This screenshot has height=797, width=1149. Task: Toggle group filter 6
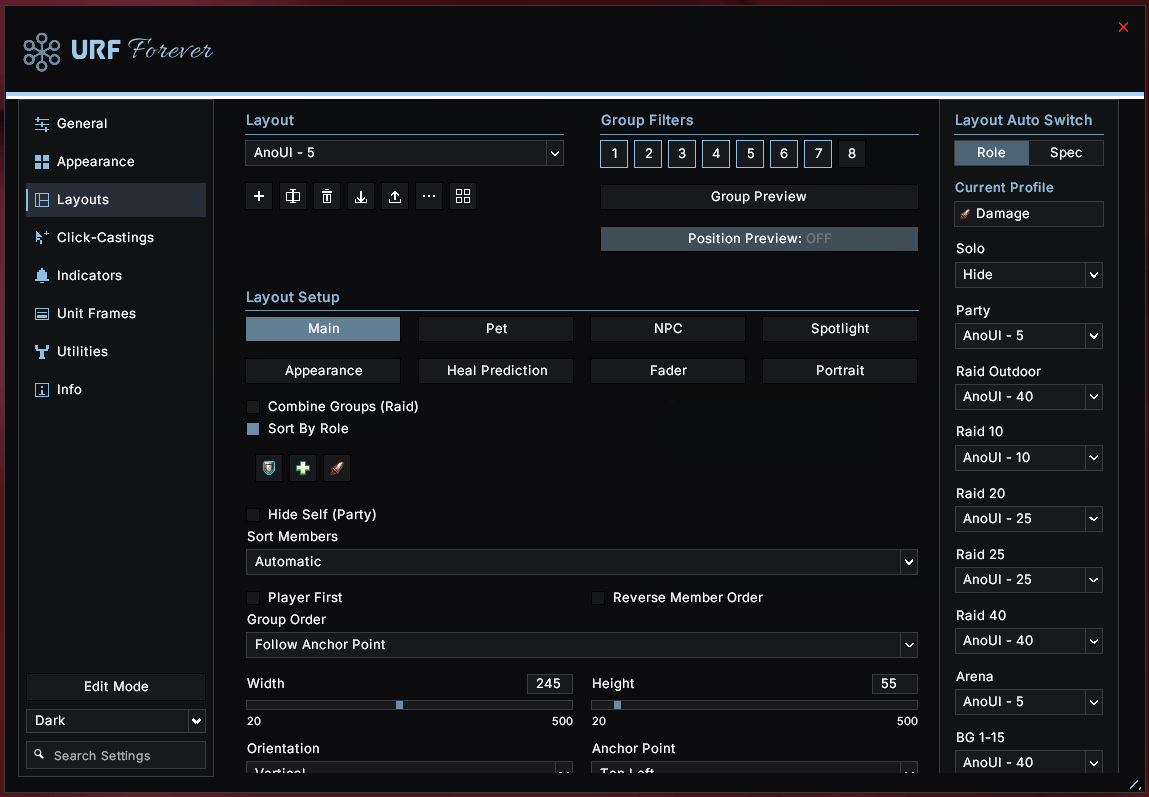point(784,154)
